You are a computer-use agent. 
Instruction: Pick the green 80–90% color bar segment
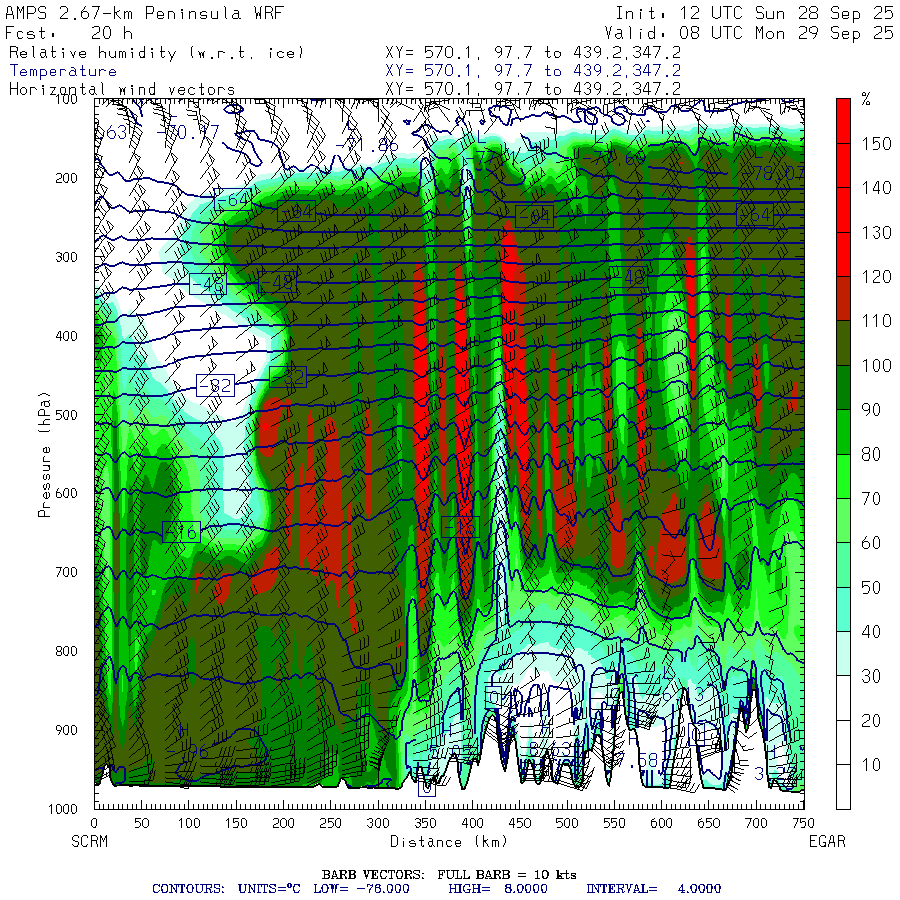[x=843, y=432]
